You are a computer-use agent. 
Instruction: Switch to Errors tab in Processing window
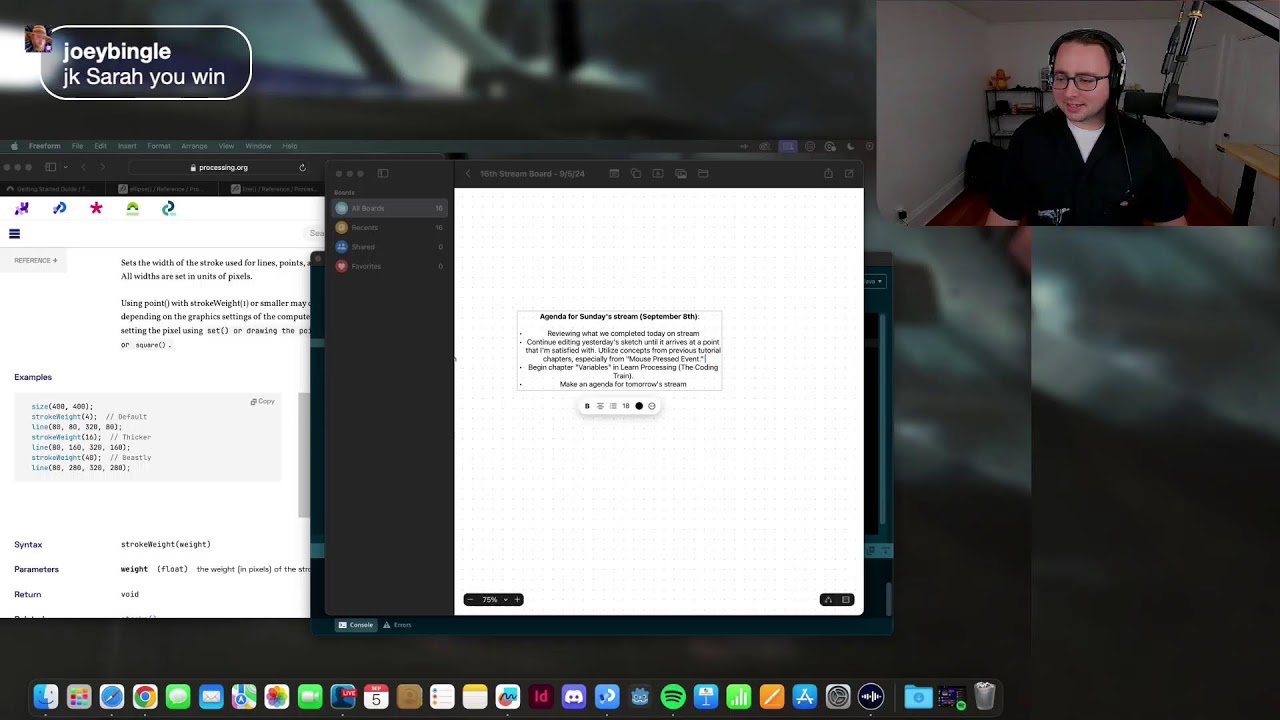[x=398, y=625]
